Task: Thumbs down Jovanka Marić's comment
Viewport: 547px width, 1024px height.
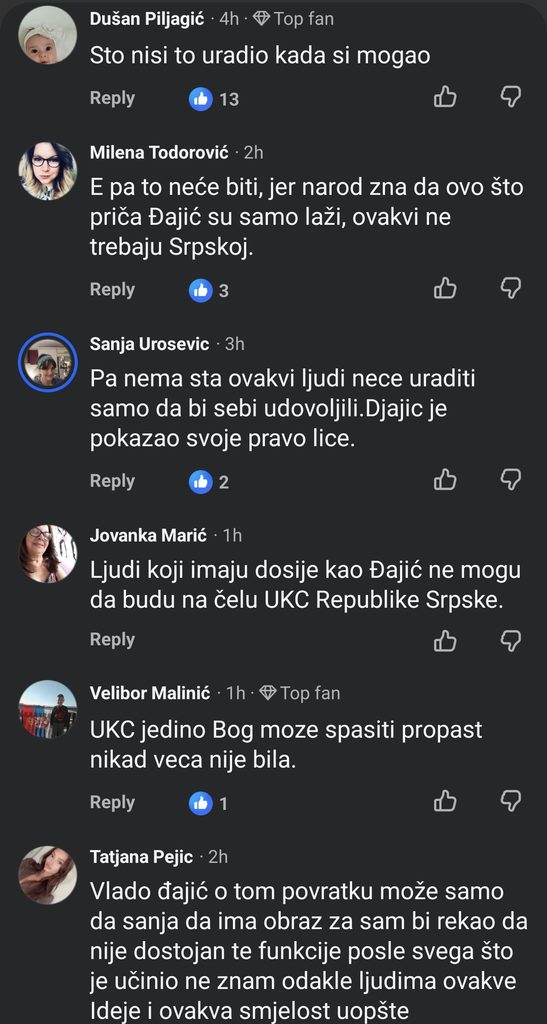Action: [x=510, y=641]
